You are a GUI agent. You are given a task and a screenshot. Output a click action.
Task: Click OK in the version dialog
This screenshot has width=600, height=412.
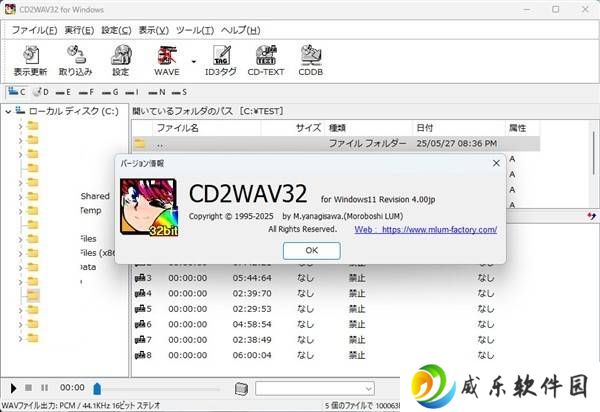312,251
